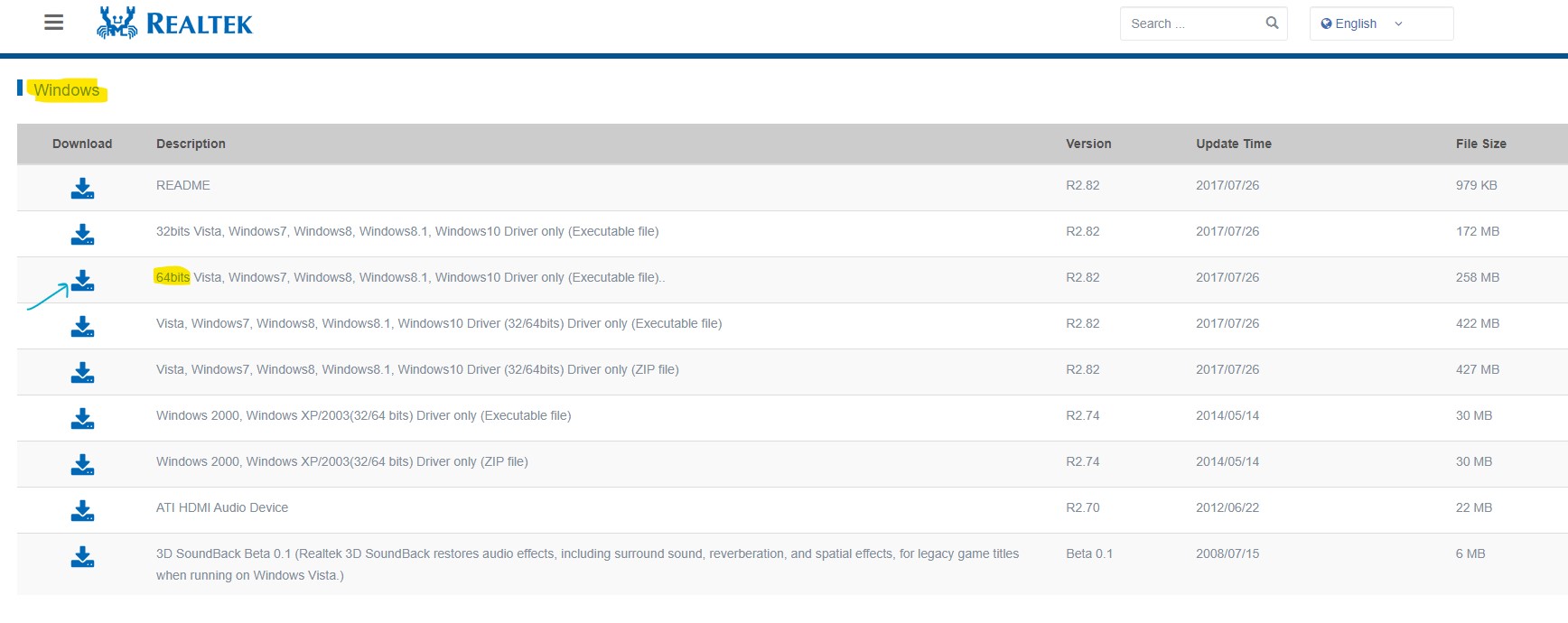Download Windows 2000/XP driver ZIP file
The width and height of the screenshot is (1568, 623).
click(82, 464)
